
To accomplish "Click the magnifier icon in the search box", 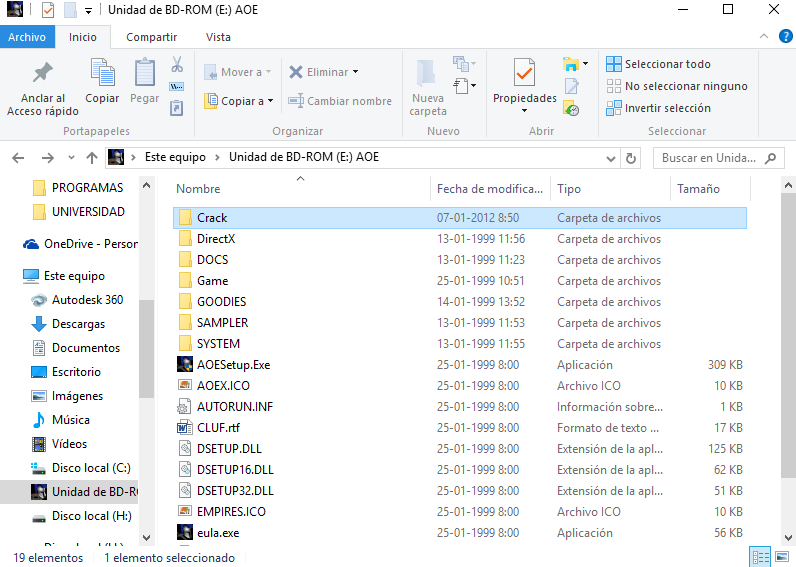I will tap(771, 158).
